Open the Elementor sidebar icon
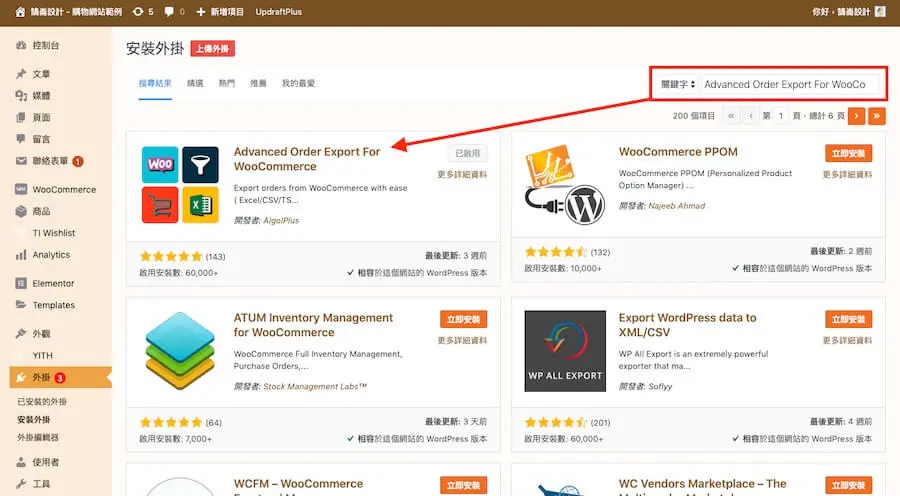900x496 pixels. [x=21, y=283]
